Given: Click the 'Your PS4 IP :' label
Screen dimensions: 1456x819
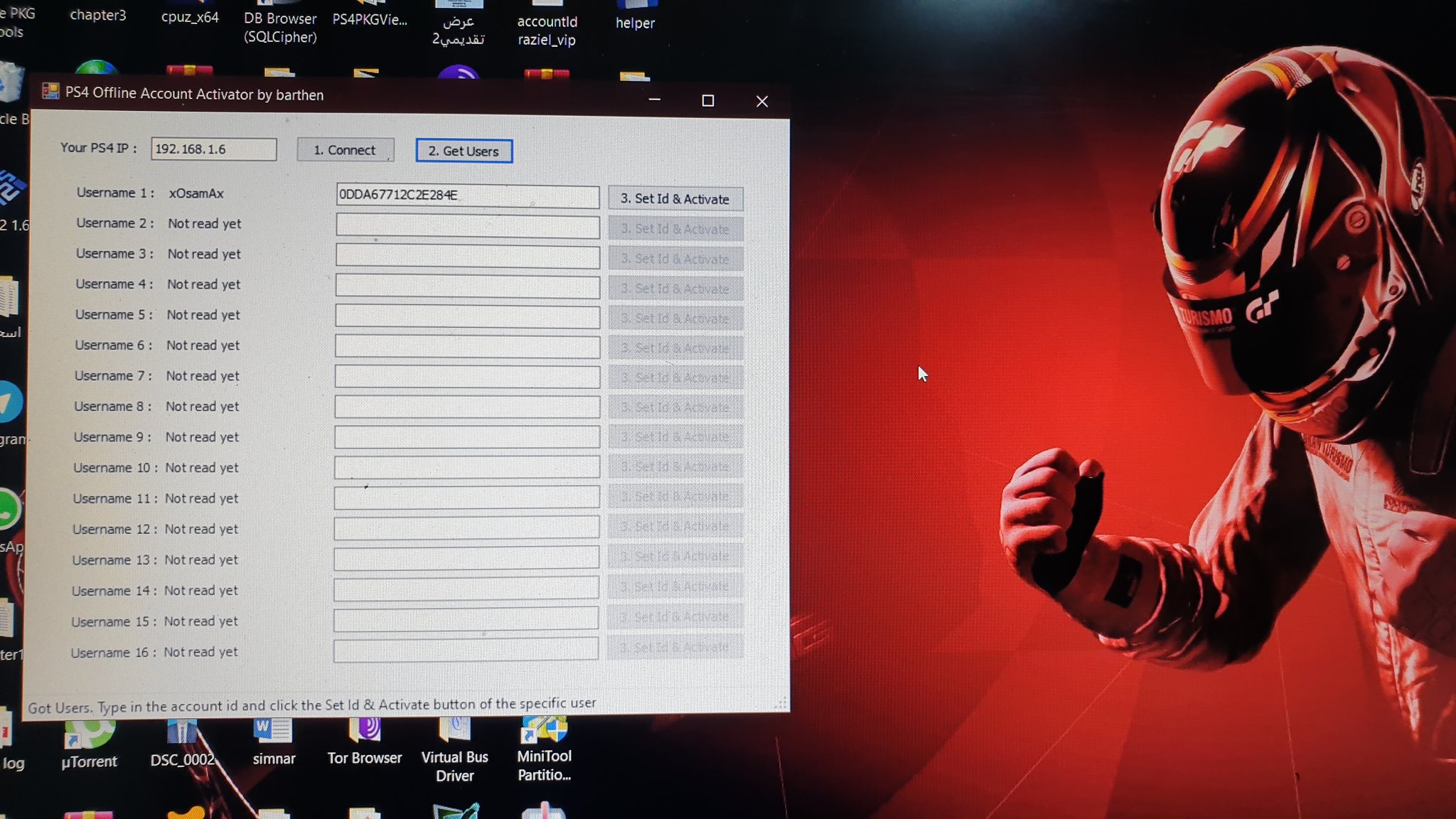Looking at the screenshot, I should 98,148.
